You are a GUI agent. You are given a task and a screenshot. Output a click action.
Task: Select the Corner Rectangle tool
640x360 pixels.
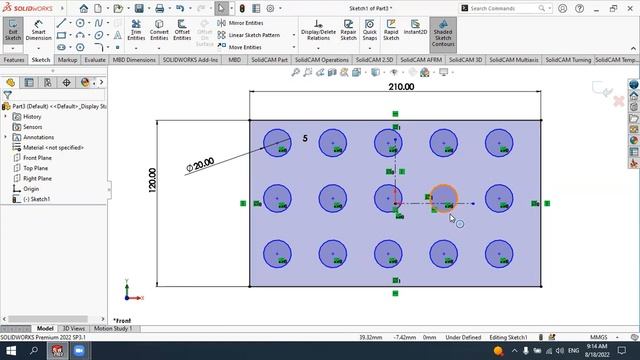click(x=61, y=36)
